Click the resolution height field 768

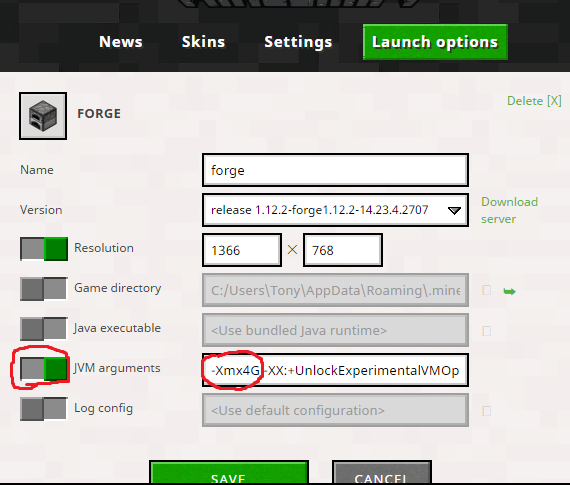tap(343, 250)
